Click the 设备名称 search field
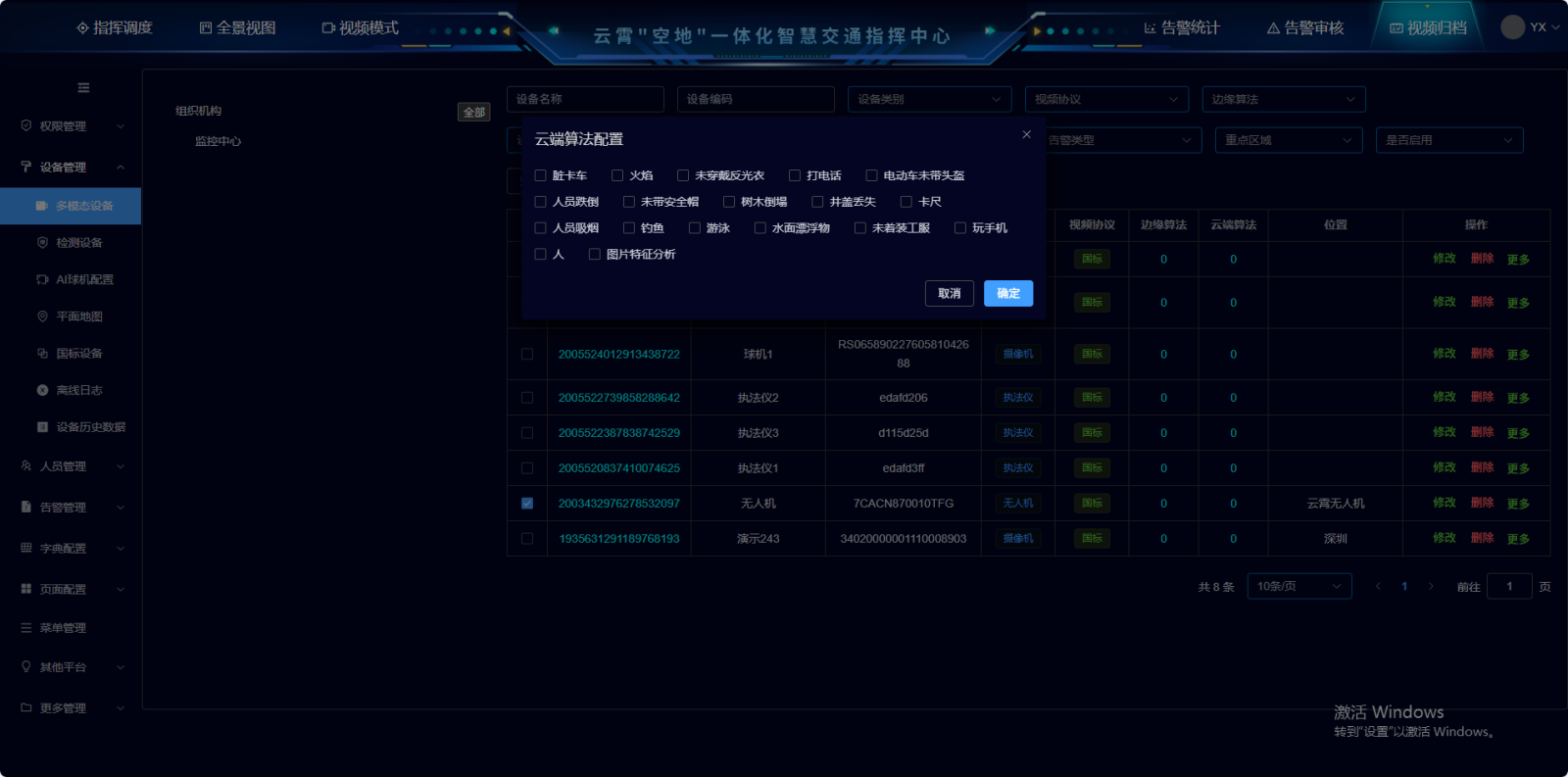The image size is (1568, 777). click(x=585, y=99)
